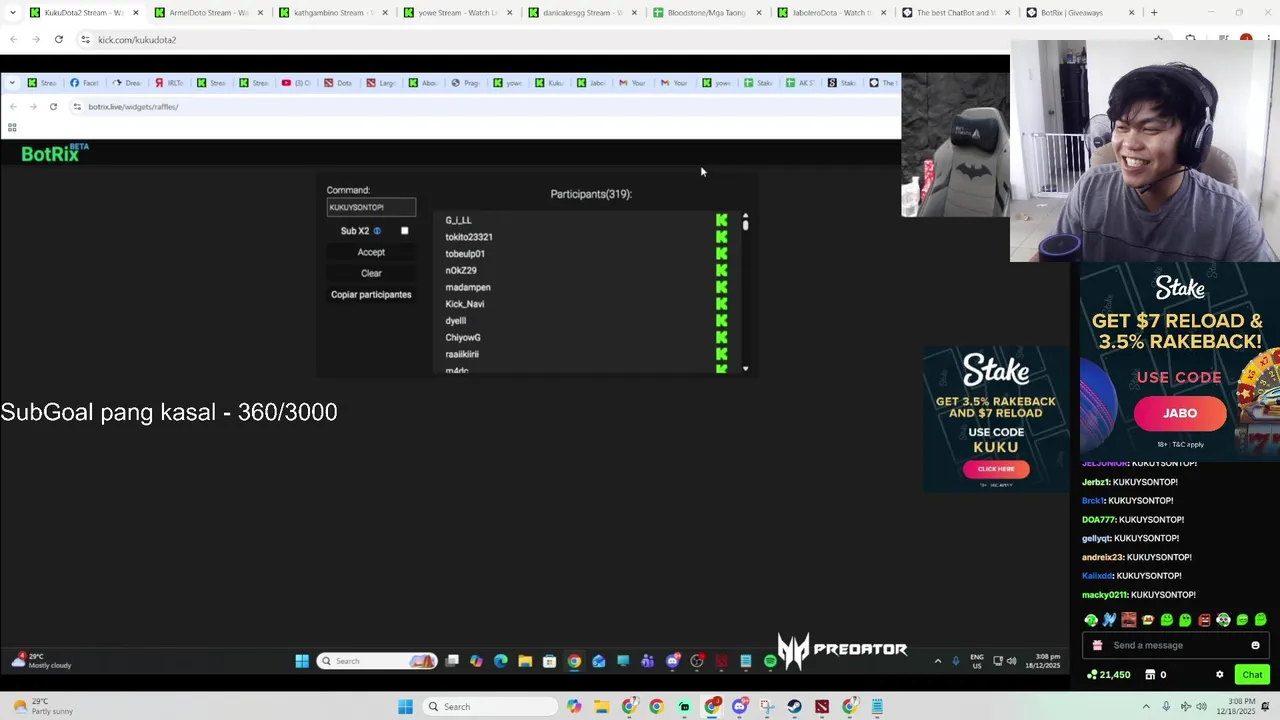Click the macky0211 username in chat

[1104, 595]
